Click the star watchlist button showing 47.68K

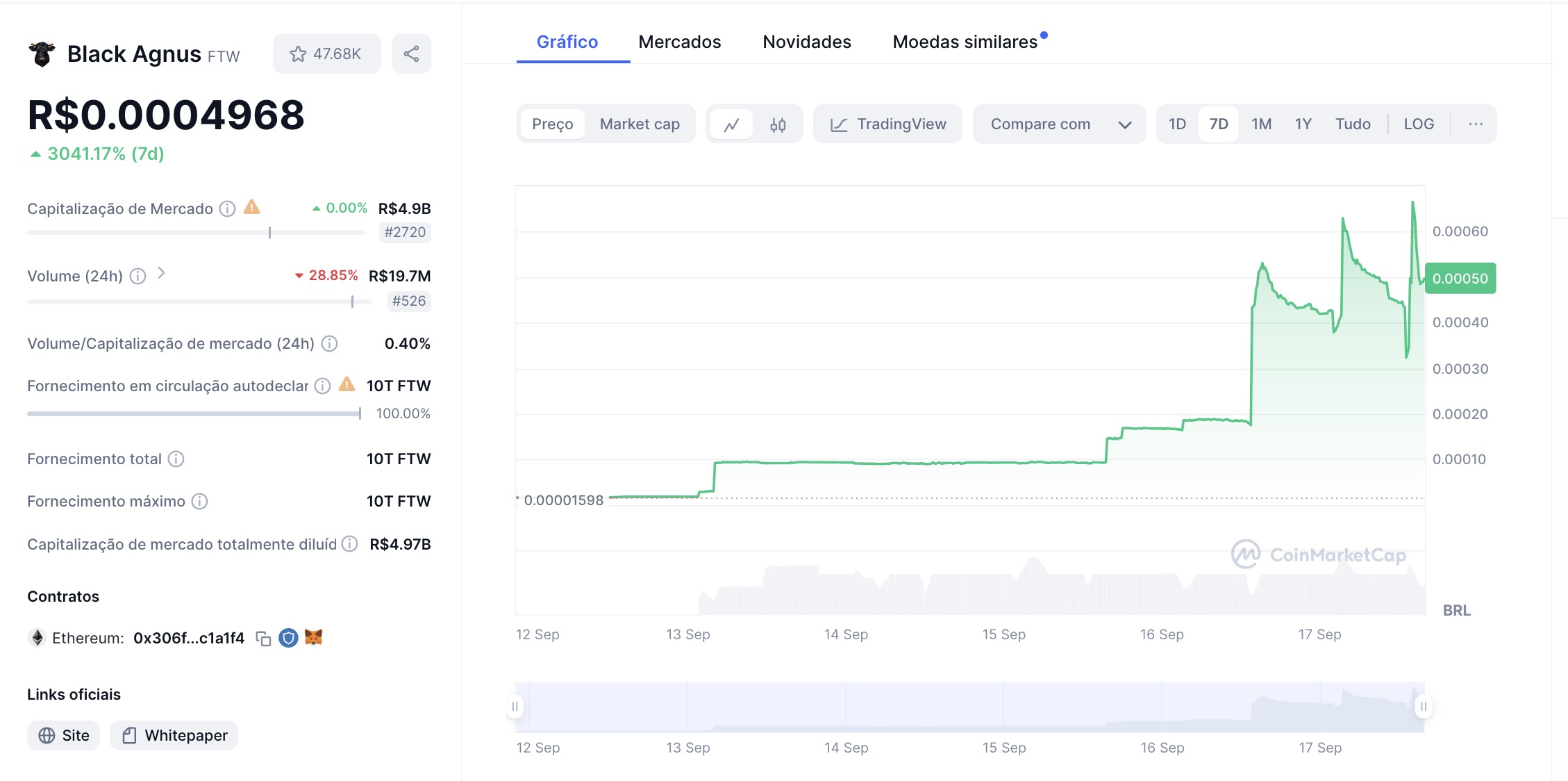(x=326, y=54)
